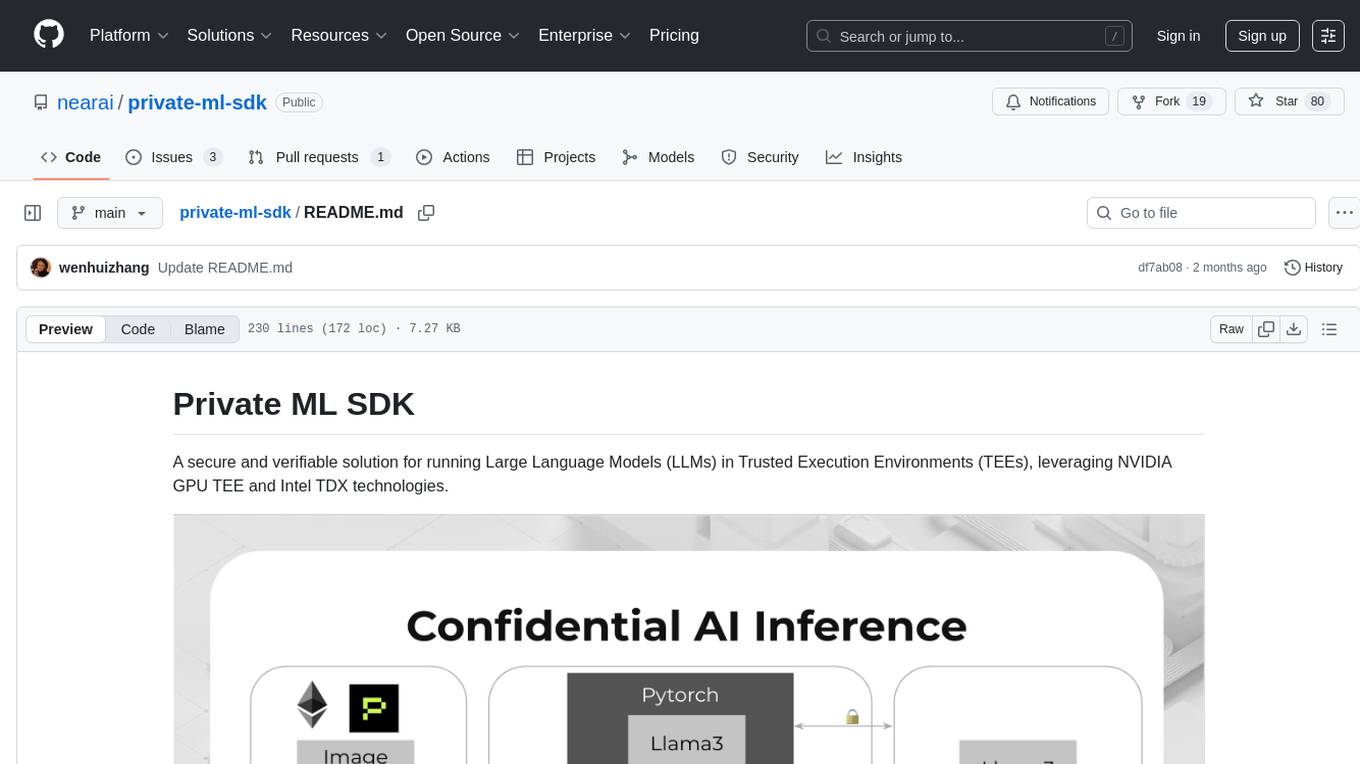This screenshot has height=764, width=1360.
Task: Switch to Preview view
Action: point(66,329)
